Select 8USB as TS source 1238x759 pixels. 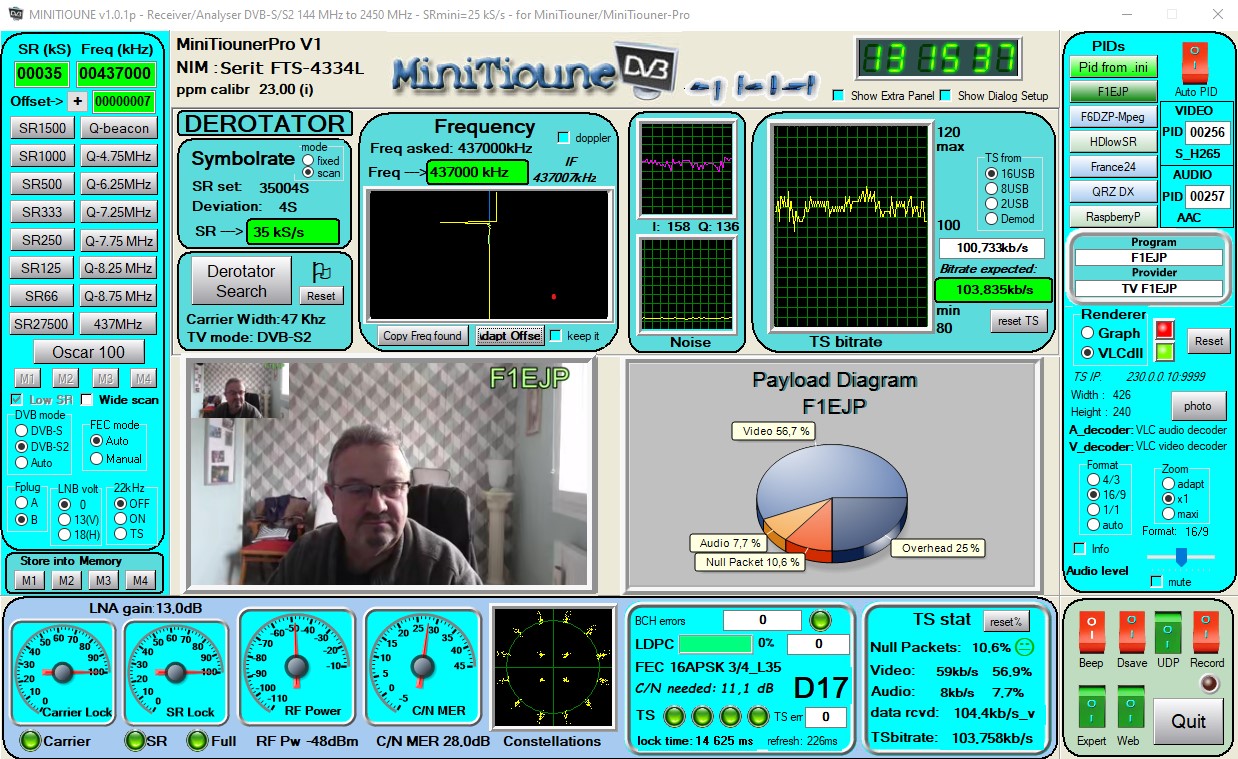pyautogui.click(x=992, y=189)
